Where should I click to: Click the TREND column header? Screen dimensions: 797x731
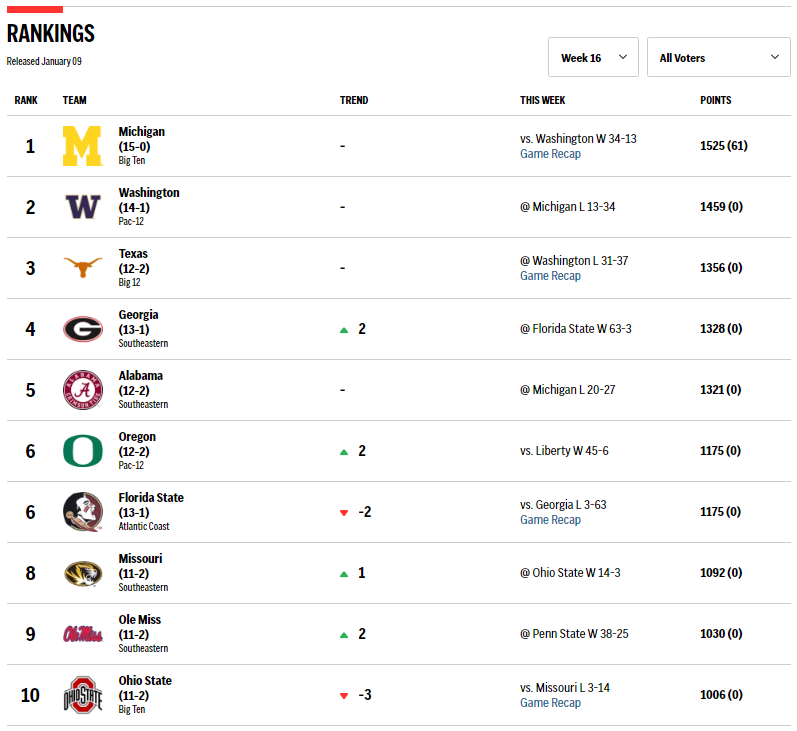point(354,100)
